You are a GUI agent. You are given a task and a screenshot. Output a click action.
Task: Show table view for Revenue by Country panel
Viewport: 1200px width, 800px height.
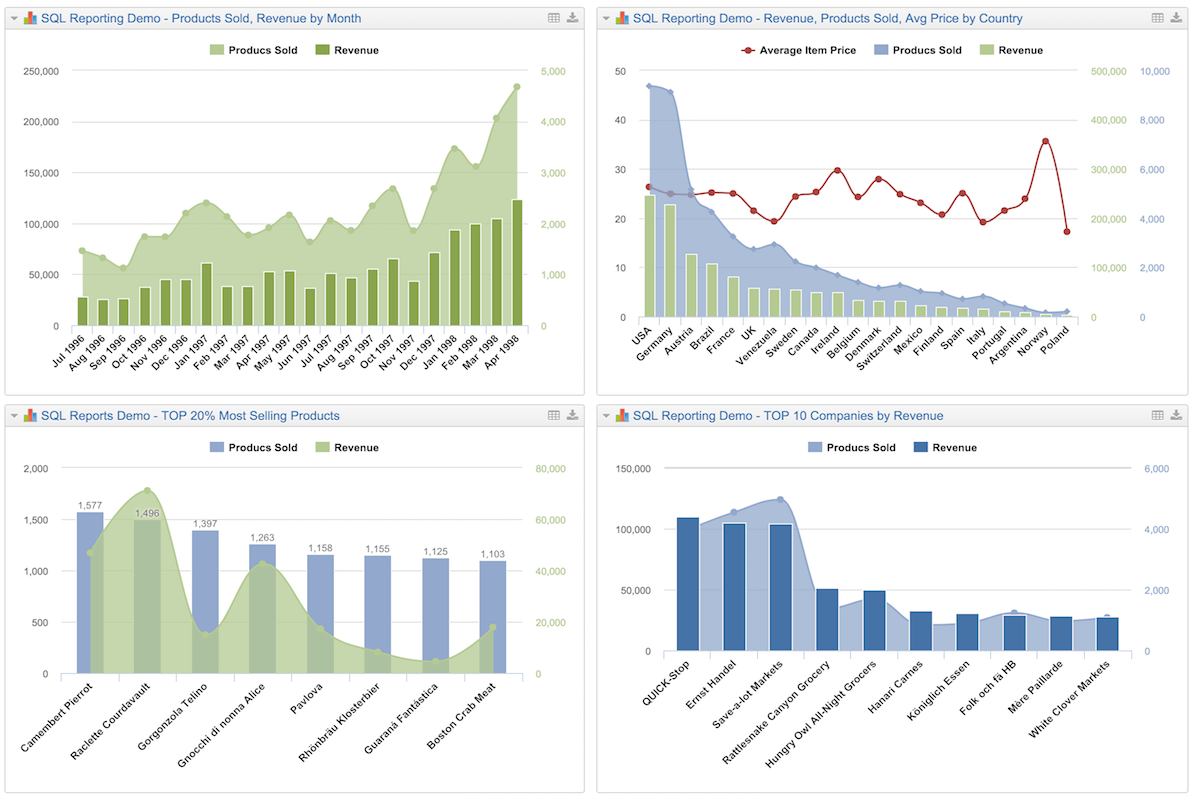(x=1158, y=18)
